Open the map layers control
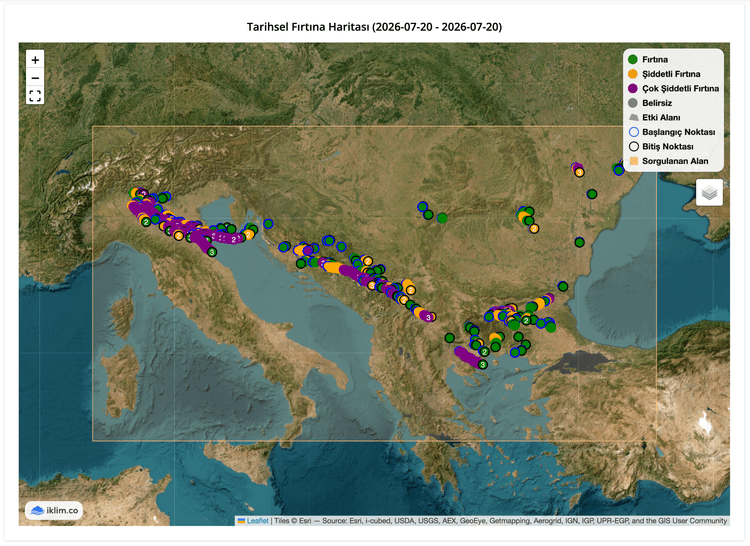Viewport: 750px width, 546px height. (x=709, y=193)
